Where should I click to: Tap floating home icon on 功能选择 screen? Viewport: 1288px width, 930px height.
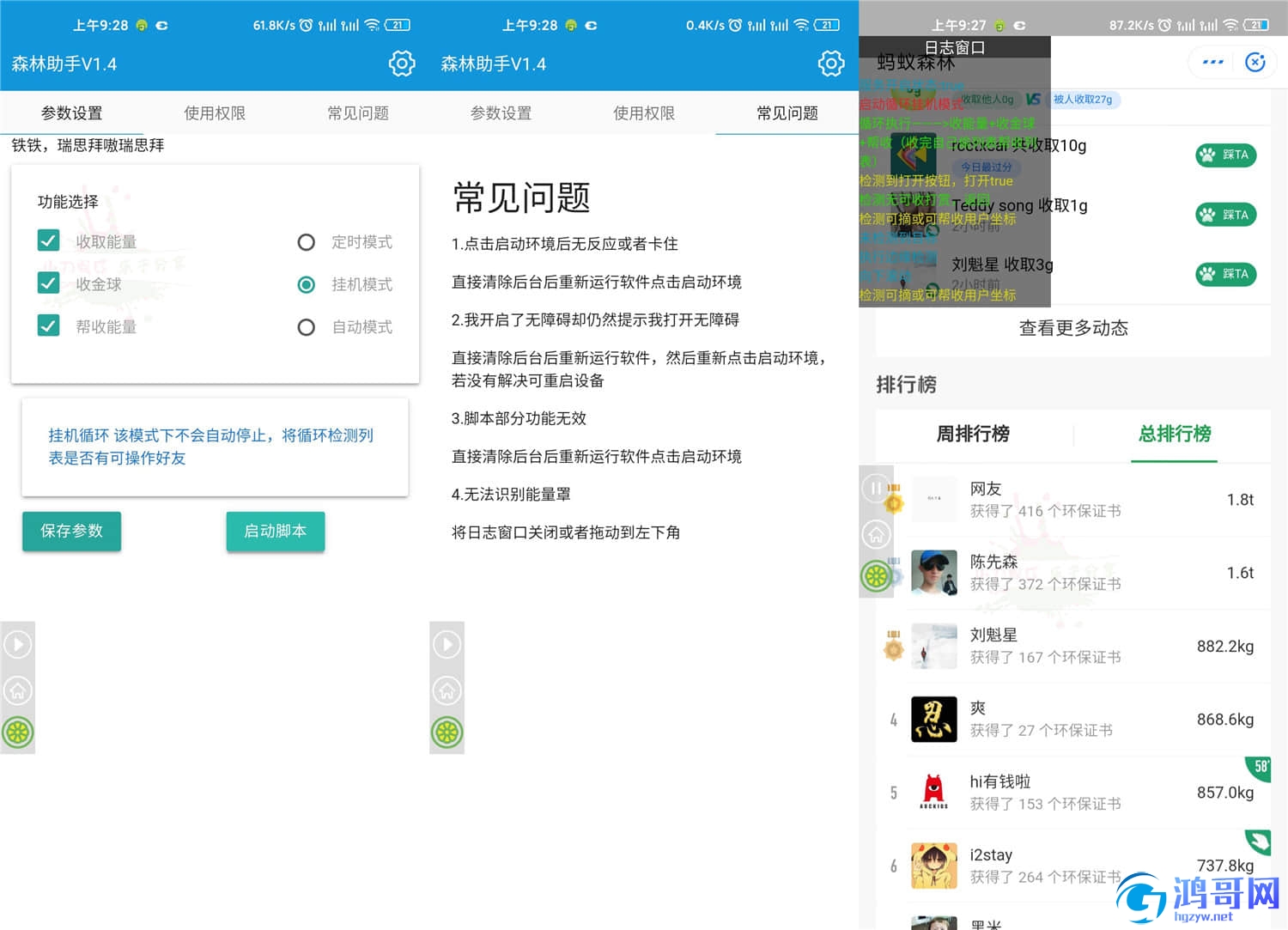point(18,690)
